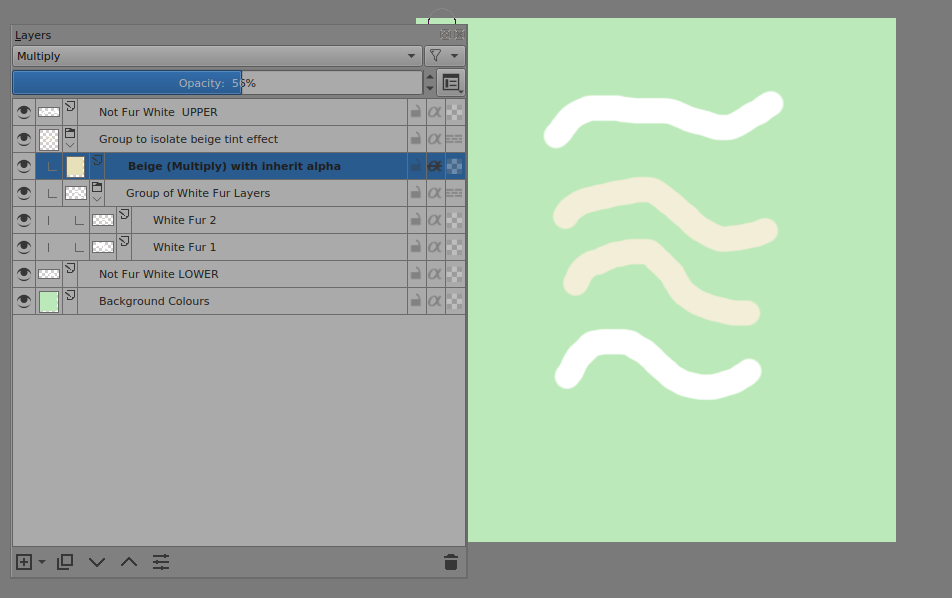Click the Background Colours green thumbnail
Viewport: 952px width, 598px height.
[x=49, y=302]
